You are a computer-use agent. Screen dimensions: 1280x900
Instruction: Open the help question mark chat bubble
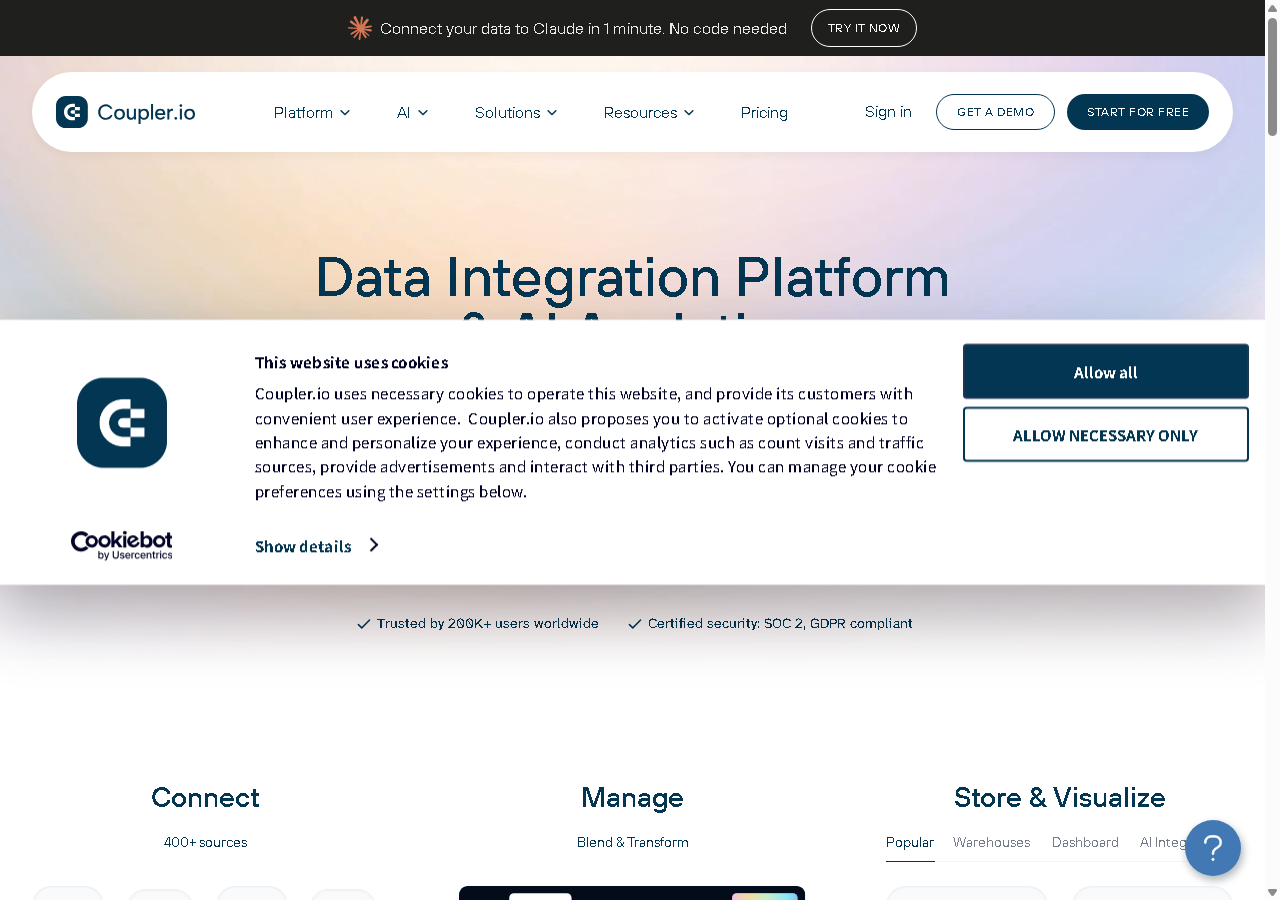[x=1213, y=848]
